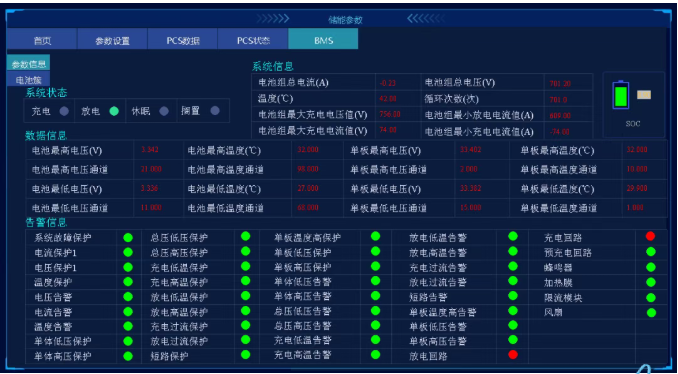Go to the PCS状态 tab
This screenshot has height=374, width=678.
(x=253, y=40)
